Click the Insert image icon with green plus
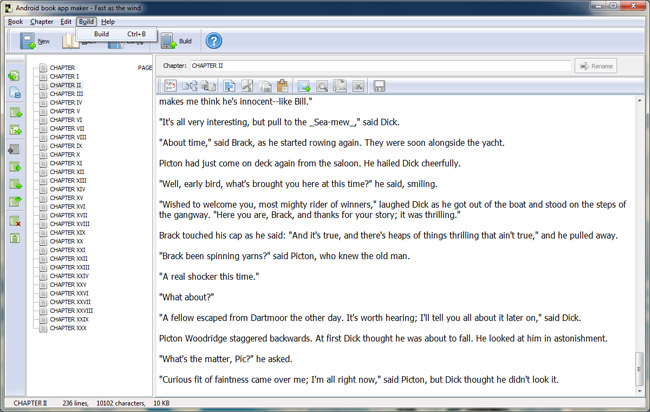The image size is (650, 412). tap(304, 86)
